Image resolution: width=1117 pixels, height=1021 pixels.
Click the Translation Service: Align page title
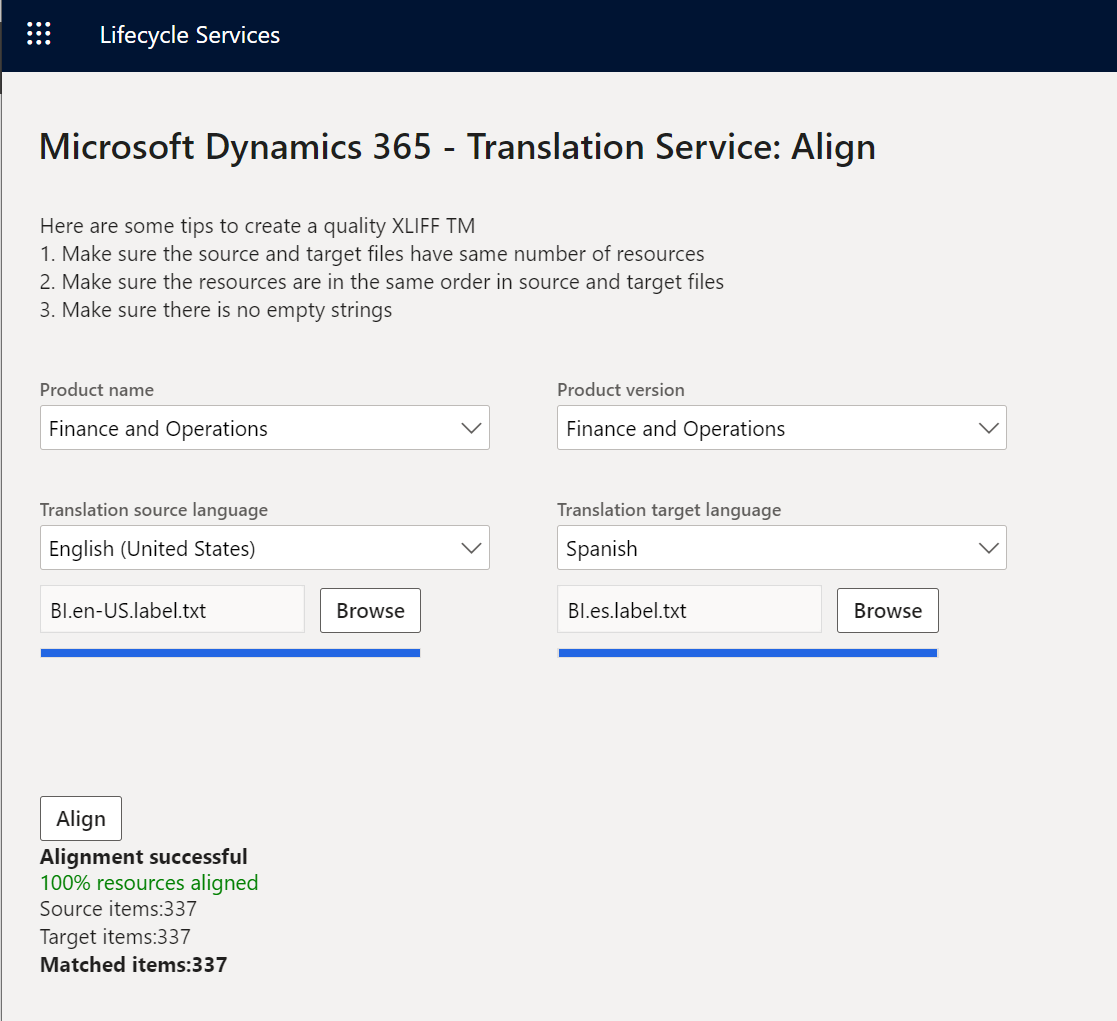(x=457, y=147)
